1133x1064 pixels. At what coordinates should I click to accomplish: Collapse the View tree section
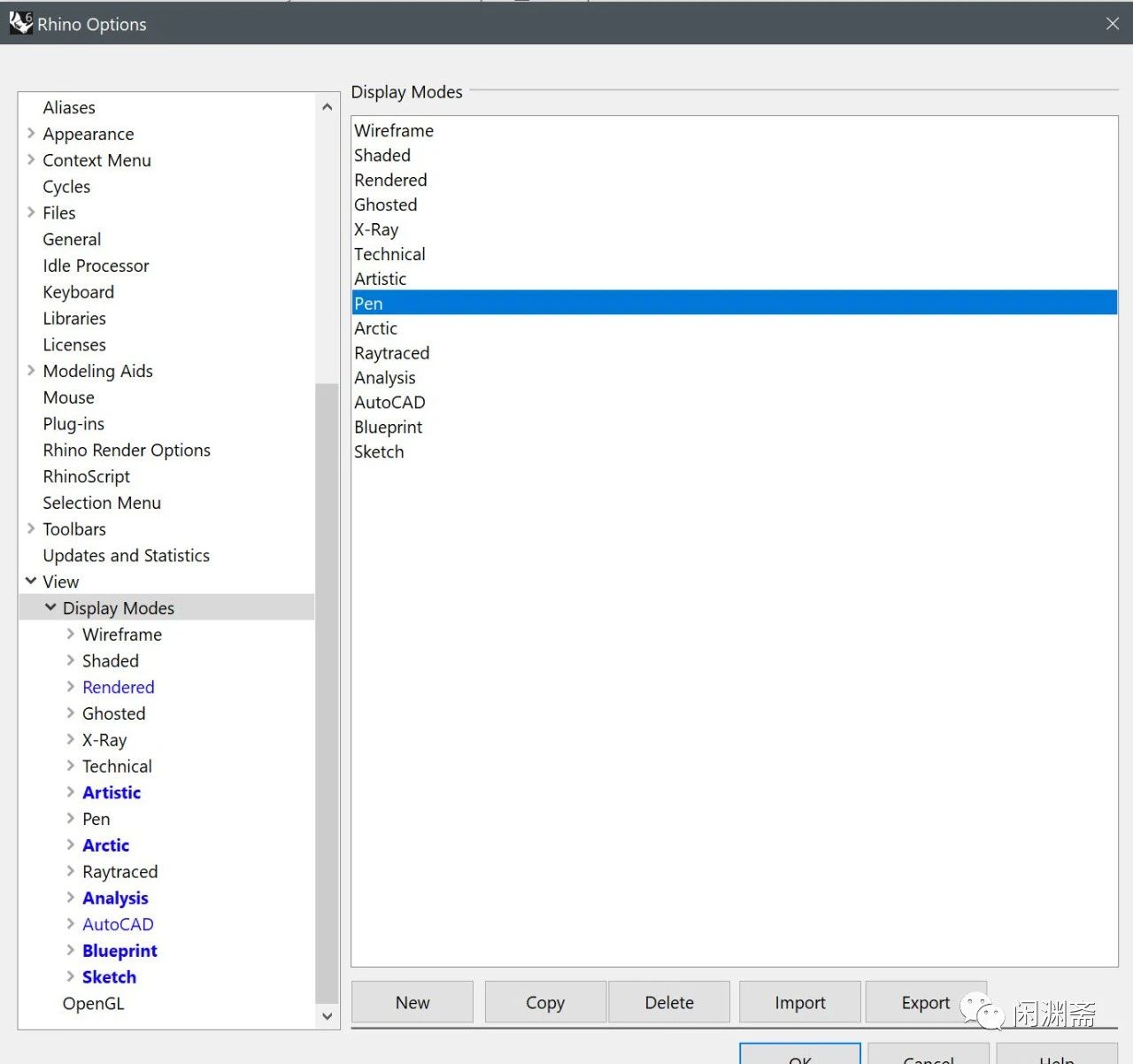tap(31, 582)
